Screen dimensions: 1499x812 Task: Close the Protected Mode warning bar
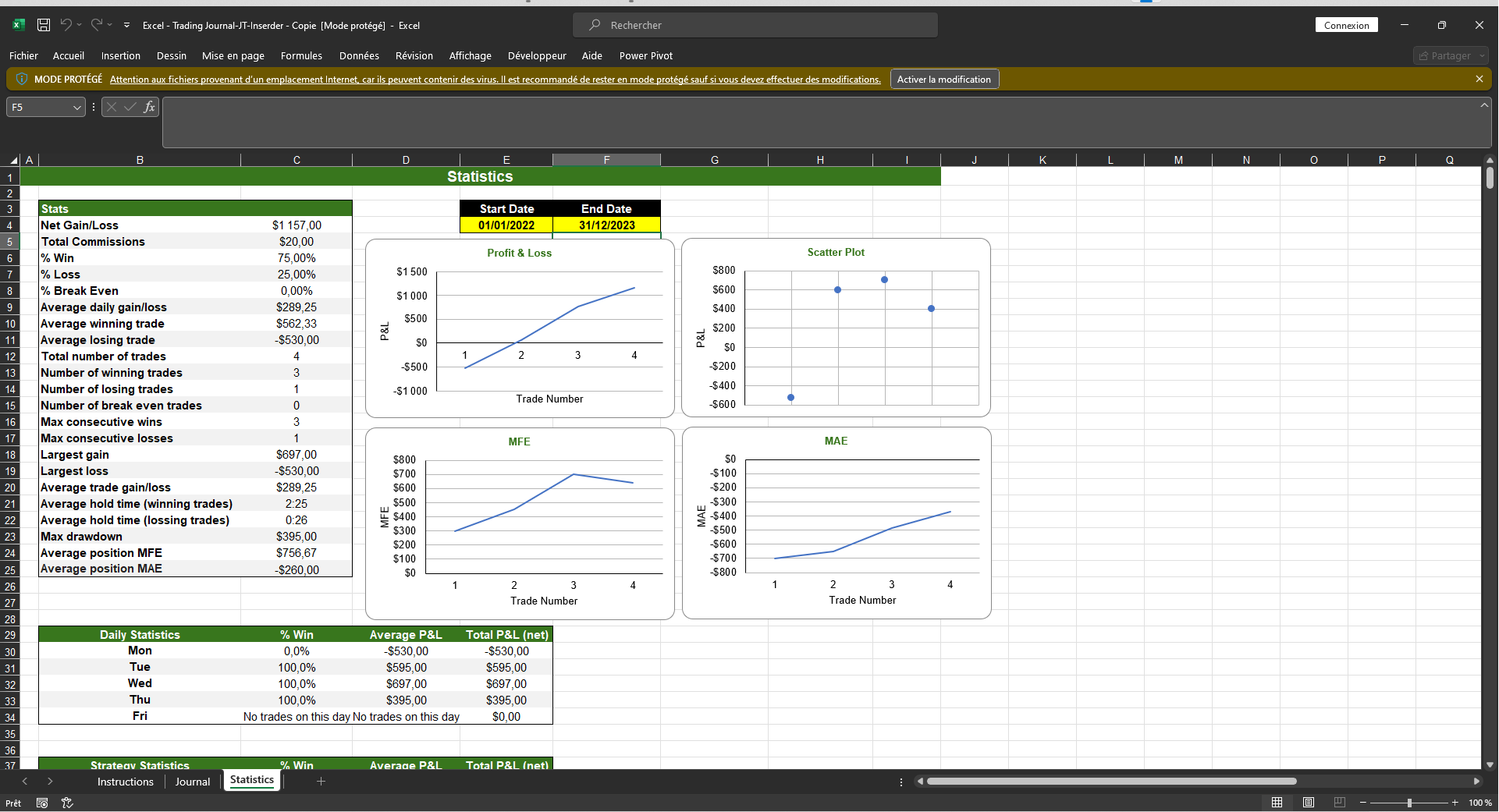pos(1479,79)
